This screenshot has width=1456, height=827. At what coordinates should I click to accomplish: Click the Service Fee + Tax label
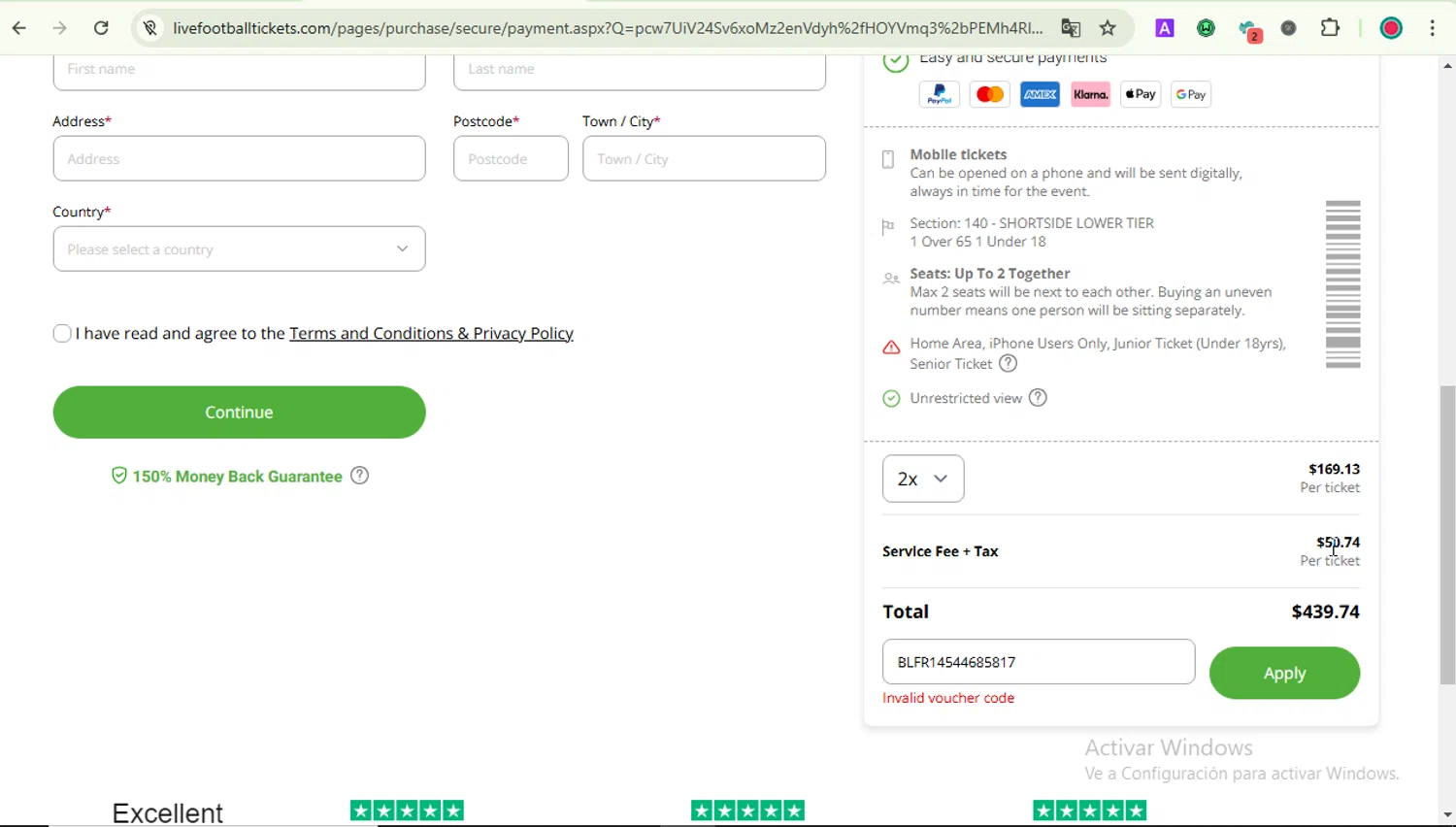coord(941,552)
